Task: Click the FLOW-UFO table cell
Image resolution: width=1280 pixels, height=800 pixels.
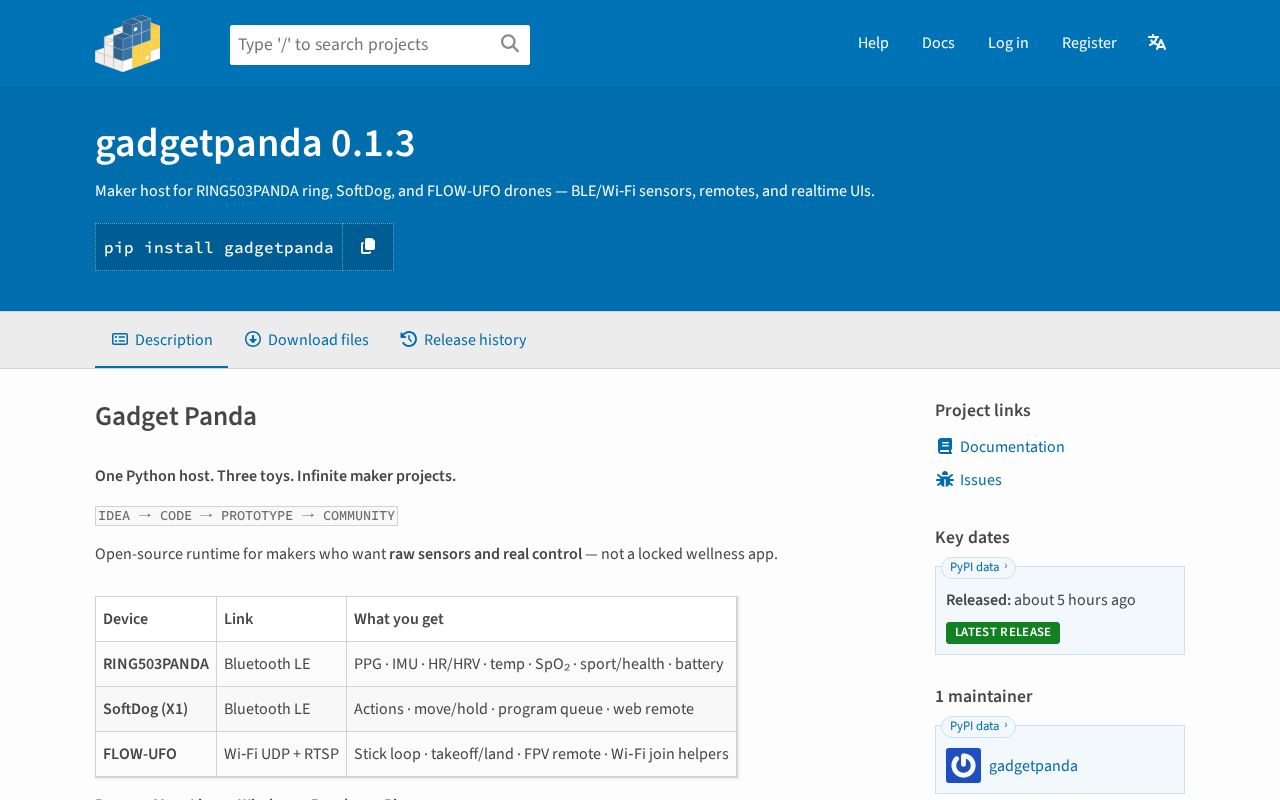Action: tap(156, 753)
